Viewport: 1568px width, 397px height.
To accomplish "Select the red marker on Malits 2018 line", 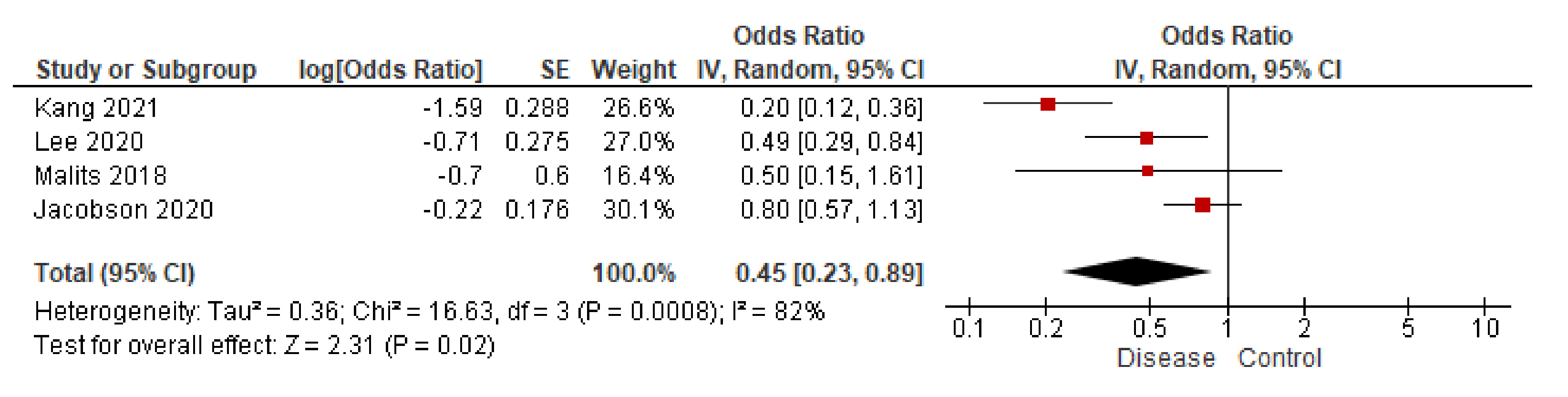I will click(x=1147, y=171).
